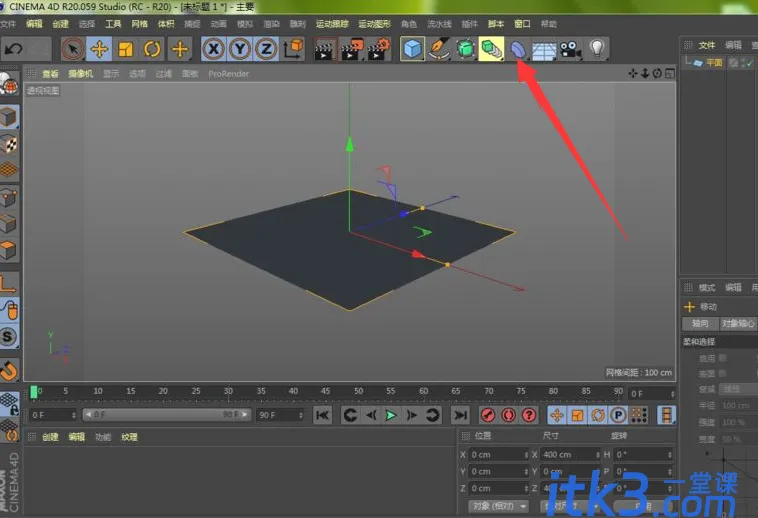758x518 pixels.
Task: Open the blue bend deformer icon
Action: coord(518,49)
